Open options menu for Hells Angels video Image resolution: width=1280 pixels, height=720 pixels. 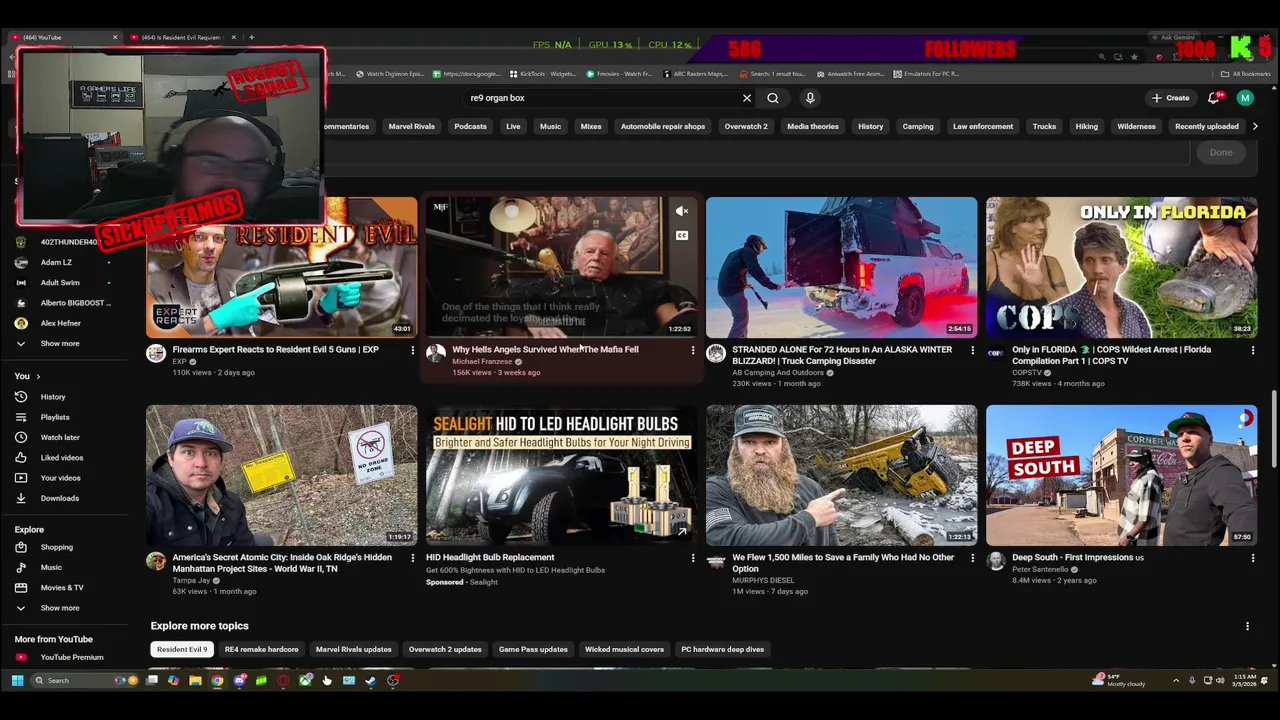click(x=692, y=350)
